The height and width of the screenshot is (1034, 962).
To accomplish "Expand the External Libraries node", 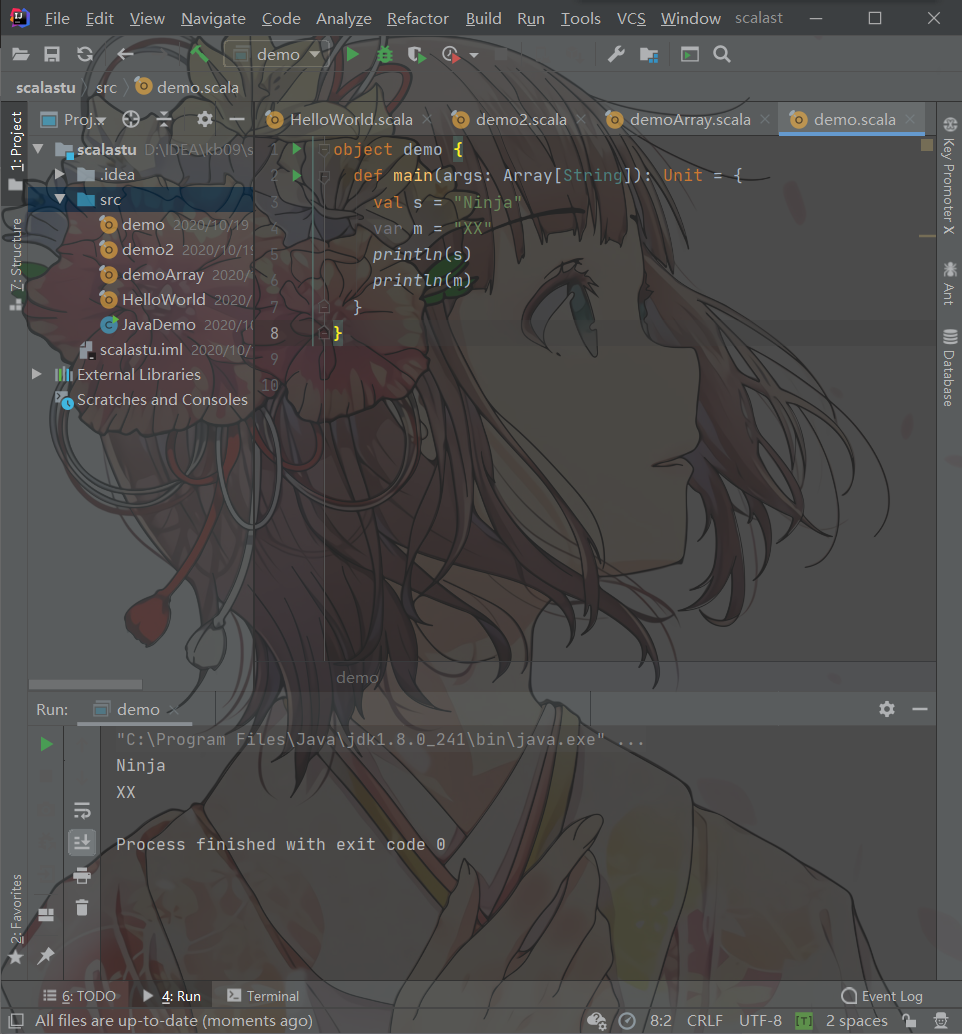I will tap(37, 374).
